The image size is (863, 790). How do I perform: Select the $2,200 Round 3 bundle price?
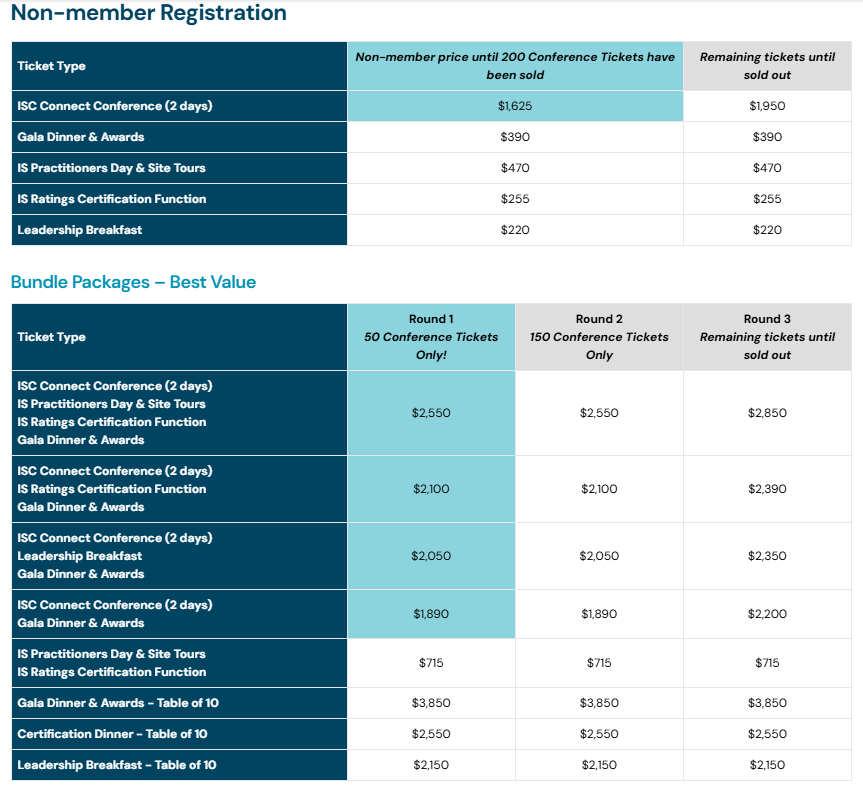[x=767, y=614]
